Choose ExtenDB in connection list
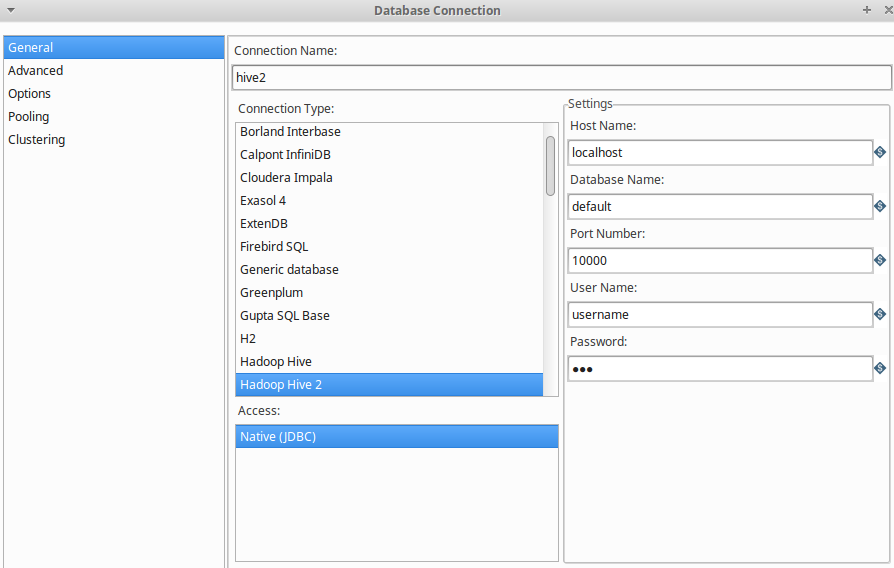Viewport: 894px width, 568px height. coord(389,224)
